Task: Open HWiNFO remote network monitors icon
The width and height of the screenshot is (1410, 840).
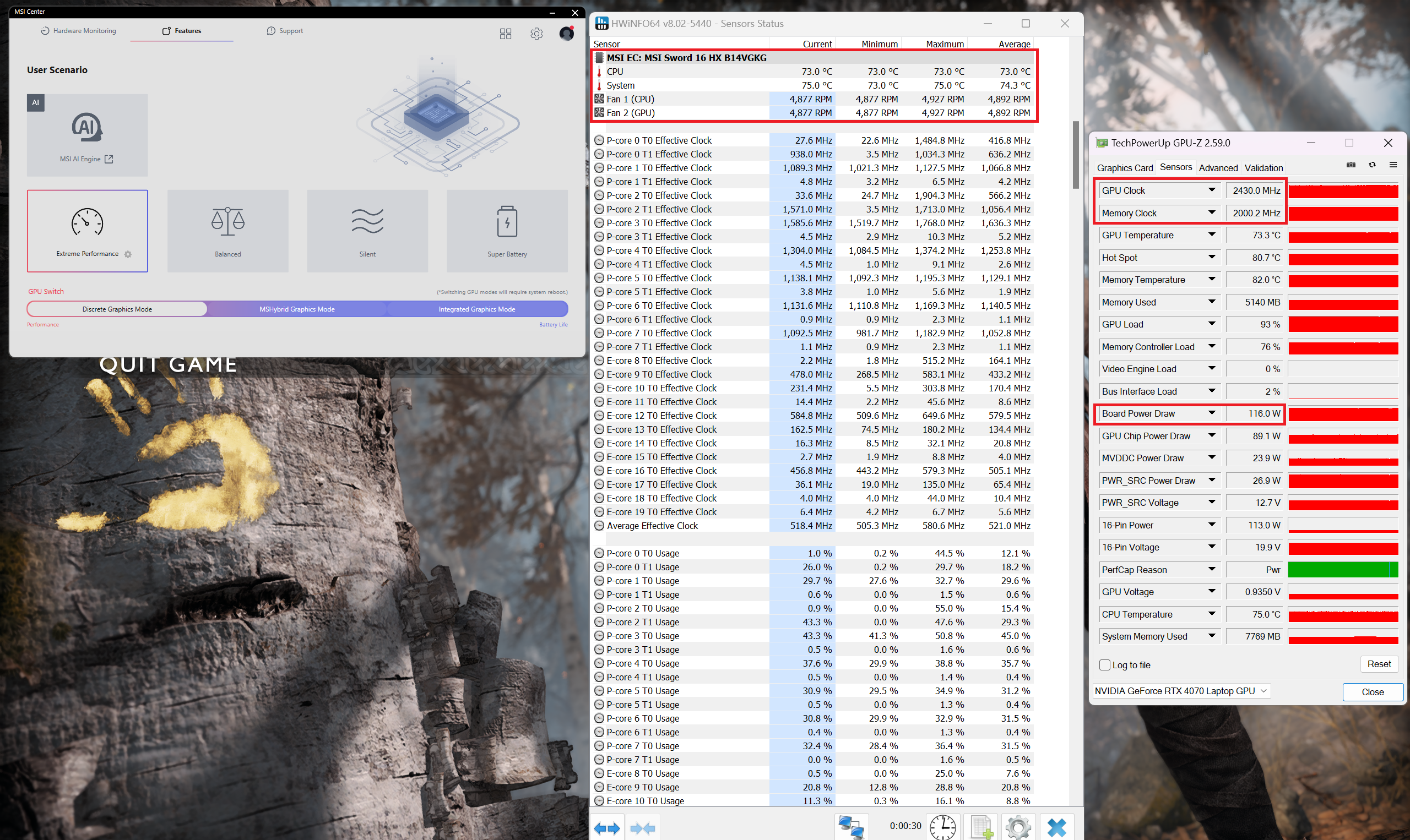Action: [x=851, y=827]
